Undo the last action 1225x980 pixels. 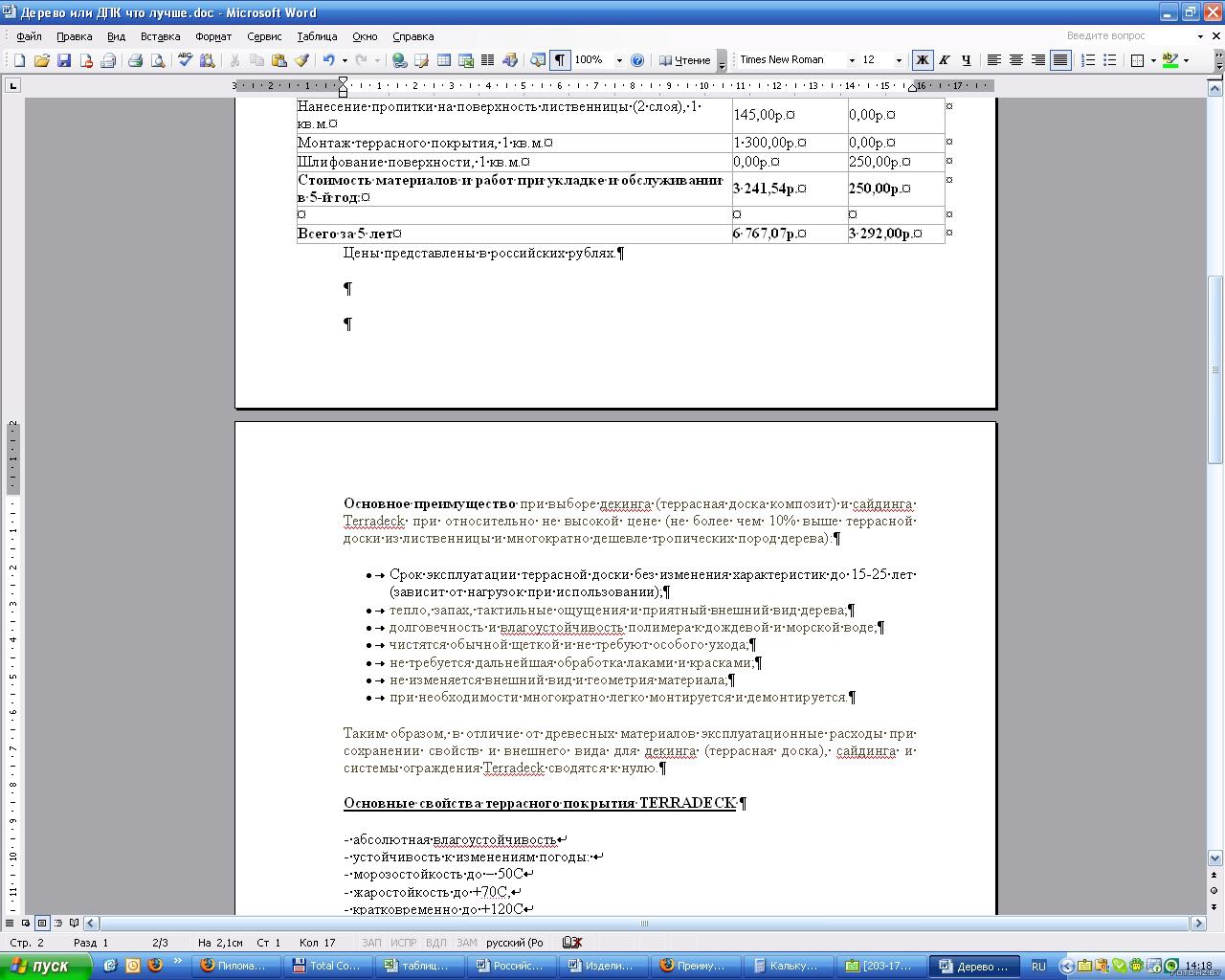pyautogui.click(x=328, y=60)
